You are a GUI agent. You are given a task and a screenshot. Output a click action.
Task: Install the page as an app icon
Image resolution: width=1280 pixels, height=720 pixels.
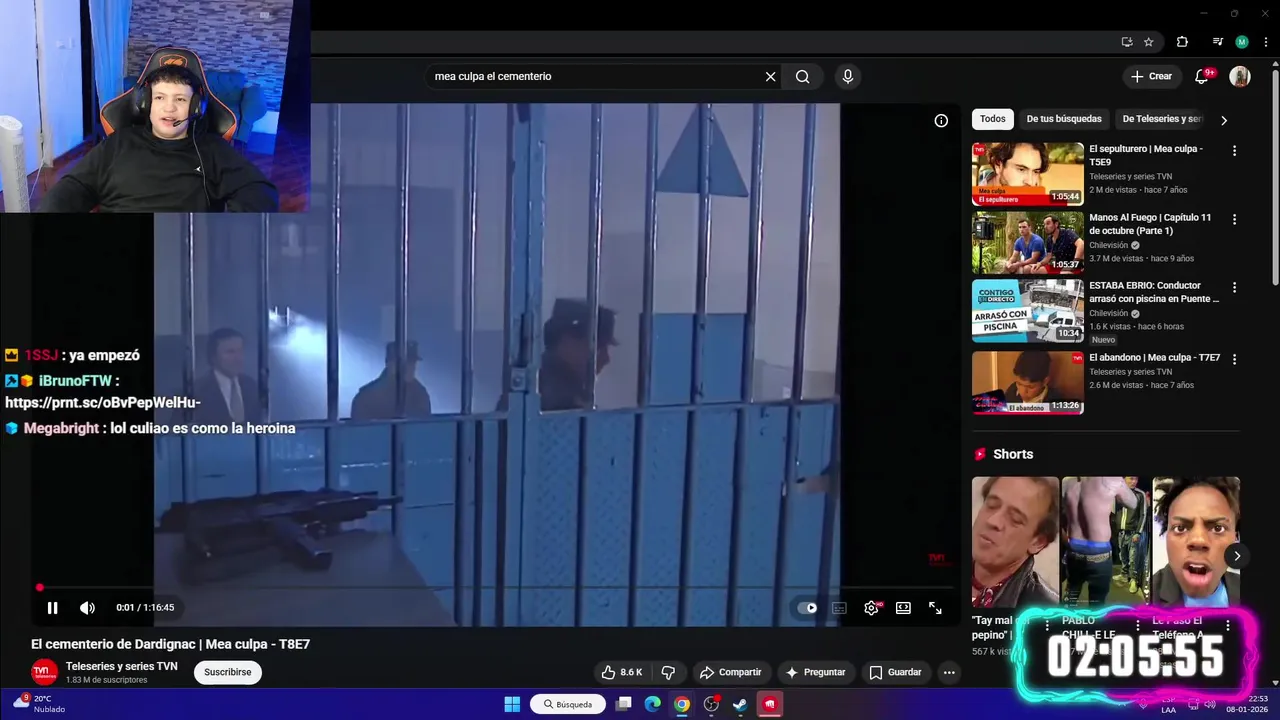[x=1127, y=42]
